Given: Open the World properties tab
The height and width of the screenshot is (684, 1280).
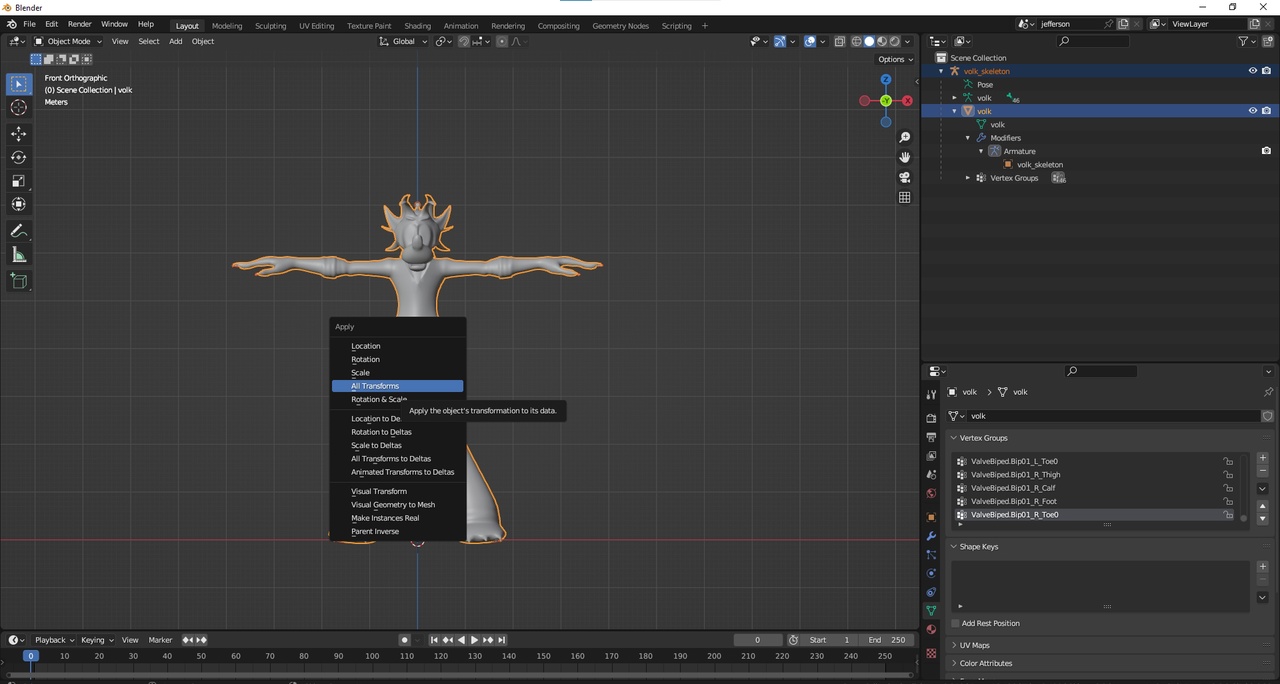Looking at the screenshot, I should point(931,493).
